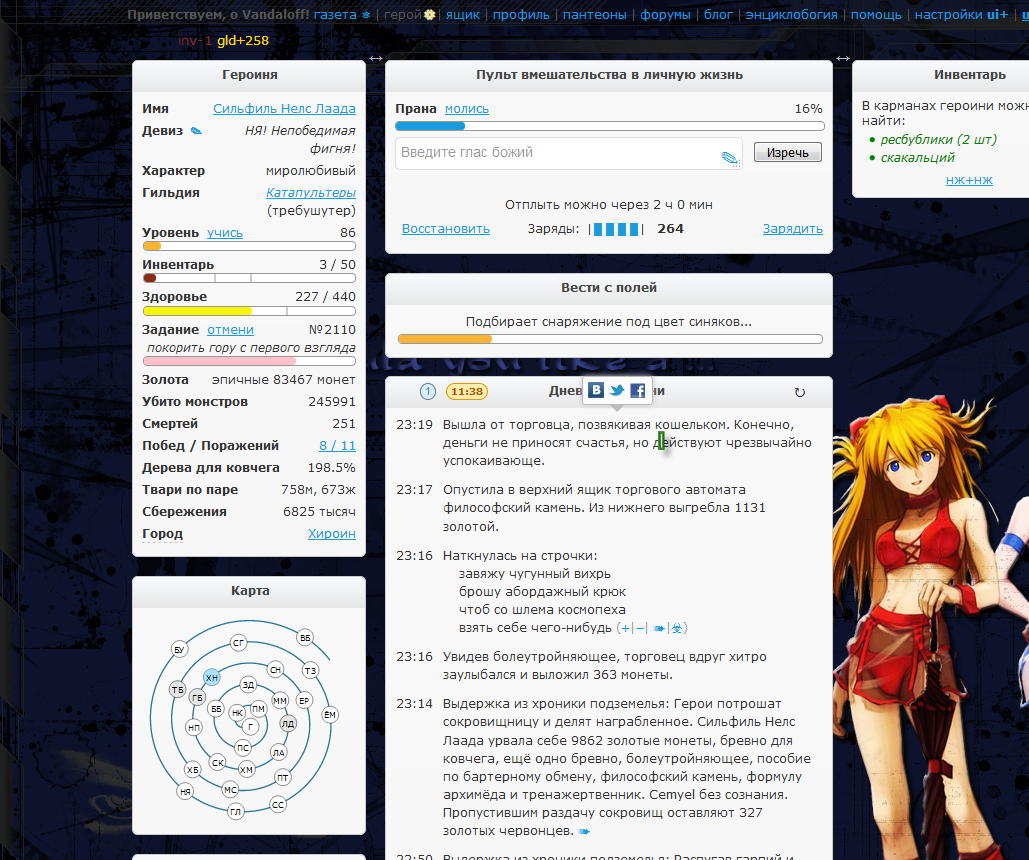Screen dimensions: 1029x860
Task: Click the resize arrow left of Пульт panel
Action: click(x=375, y=59)
